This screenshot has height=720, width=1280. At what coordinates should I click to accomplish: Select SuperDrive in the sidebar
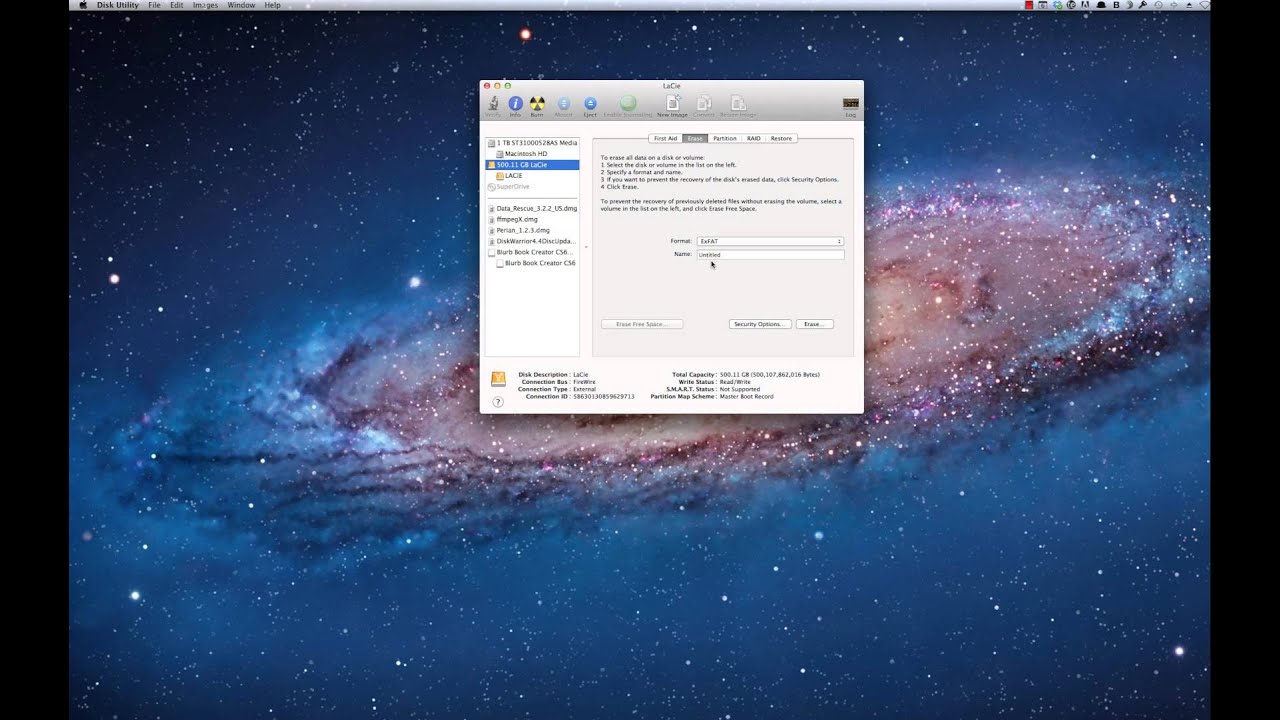[532, 186]
